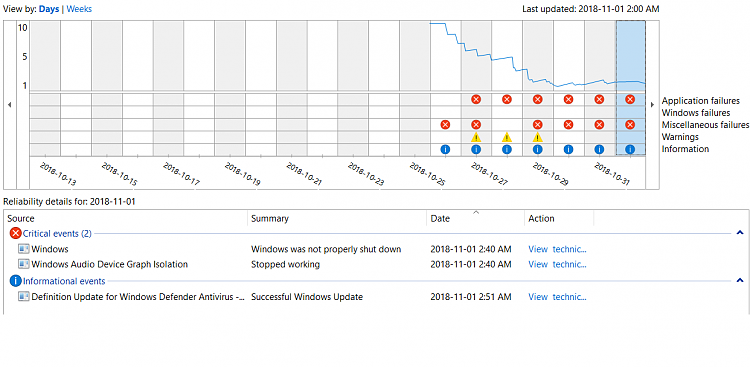Viewport: 750px width, 367px height.
Task: Click Miscellaneous failures icon for 2018-10-29
Action: 538,125
